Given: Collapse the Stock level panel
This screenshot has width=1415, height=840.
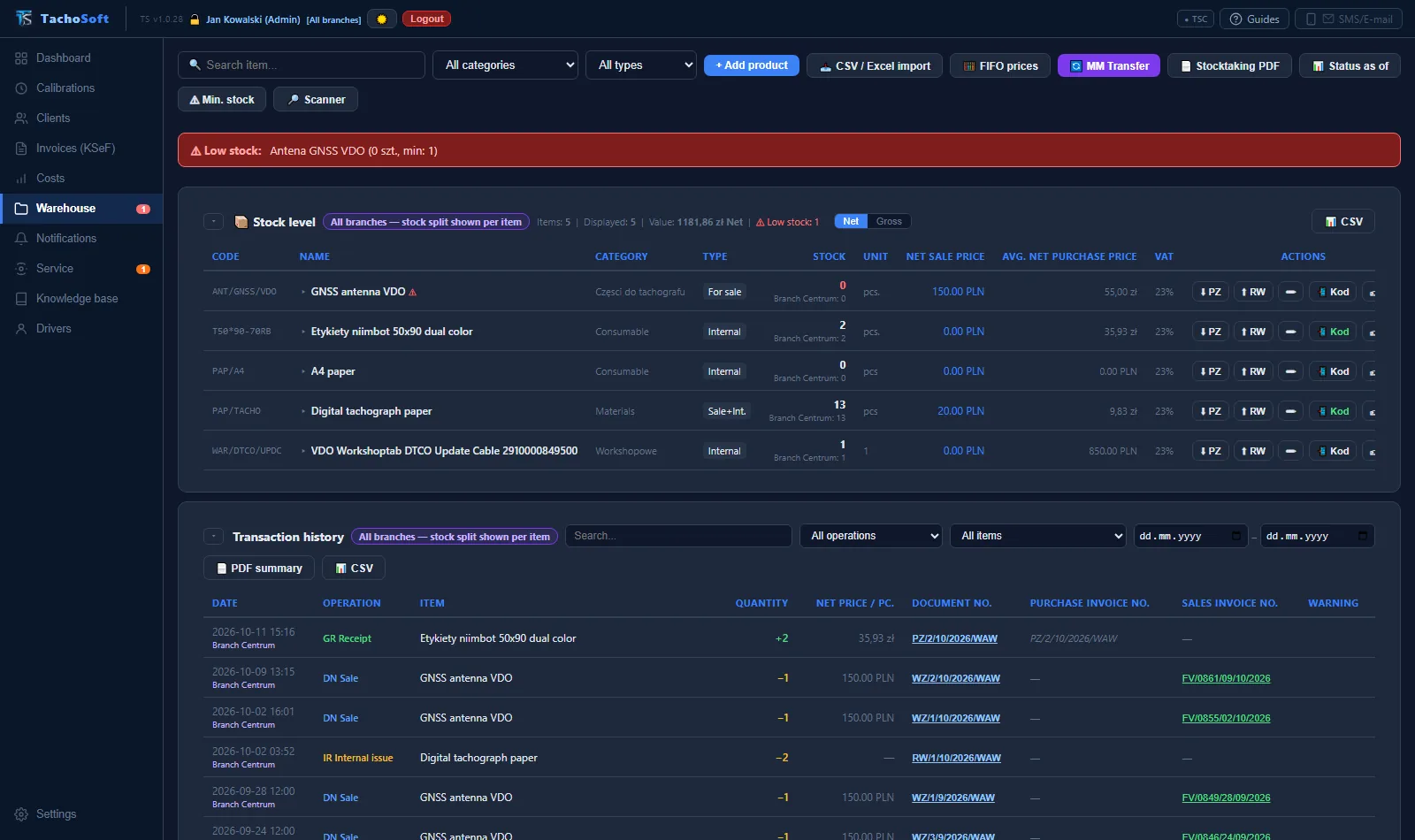Looking at the screenshot, I should (213, 222).
